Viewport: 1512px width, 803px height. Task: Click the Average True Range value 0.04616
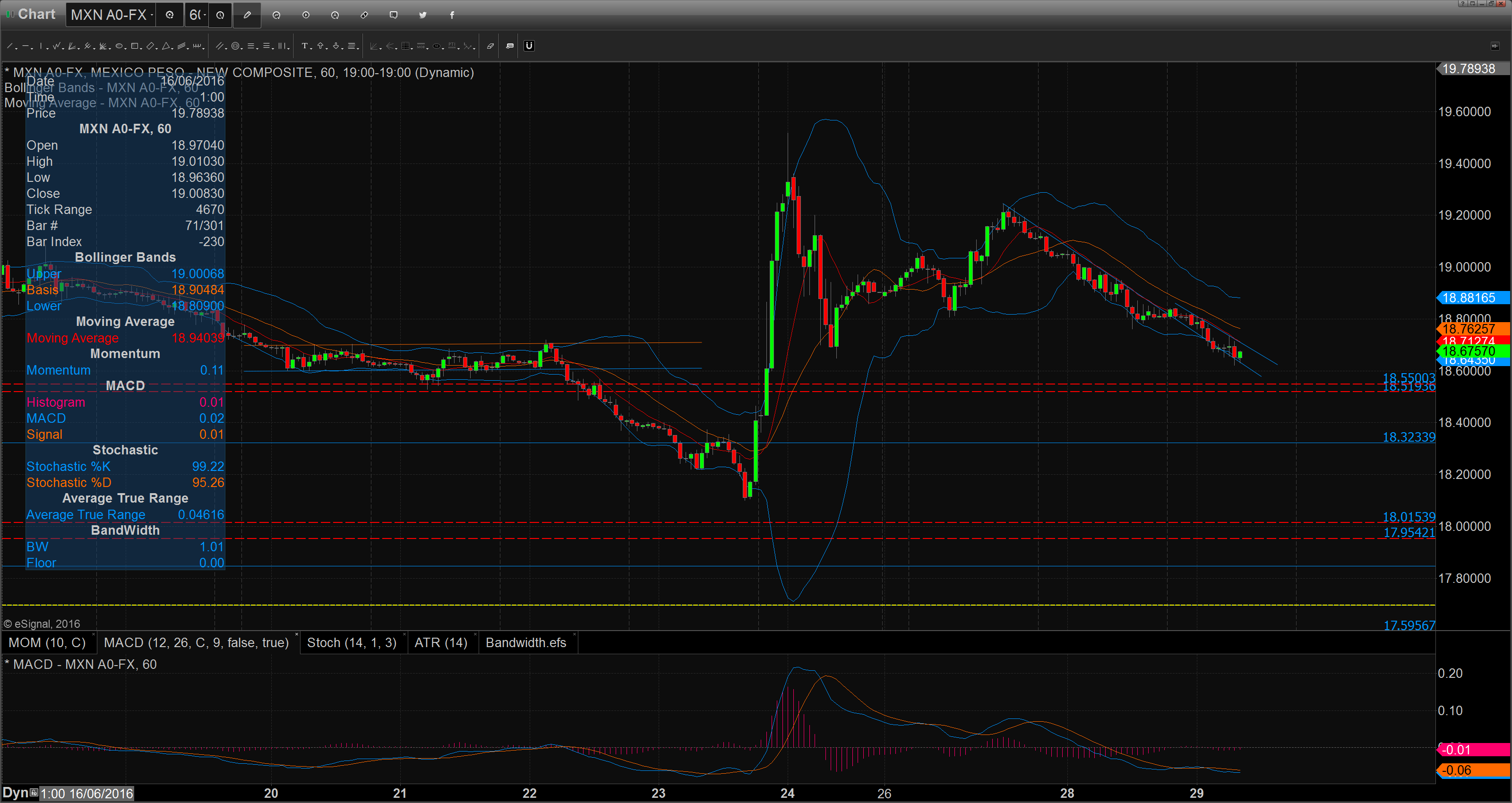[x=201, y=515]
